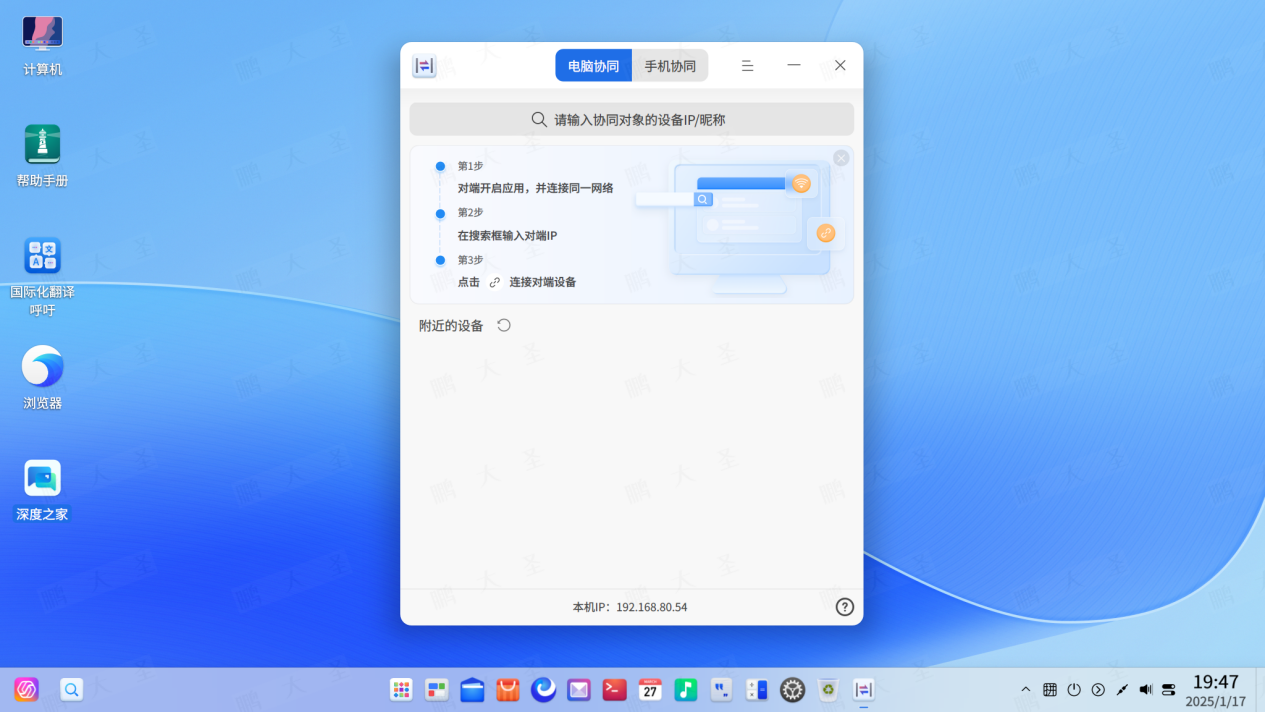Viewport: 1265px width, 712px height.
Task: Open the 深度之家 desktop icon
Action: [43, 491]
